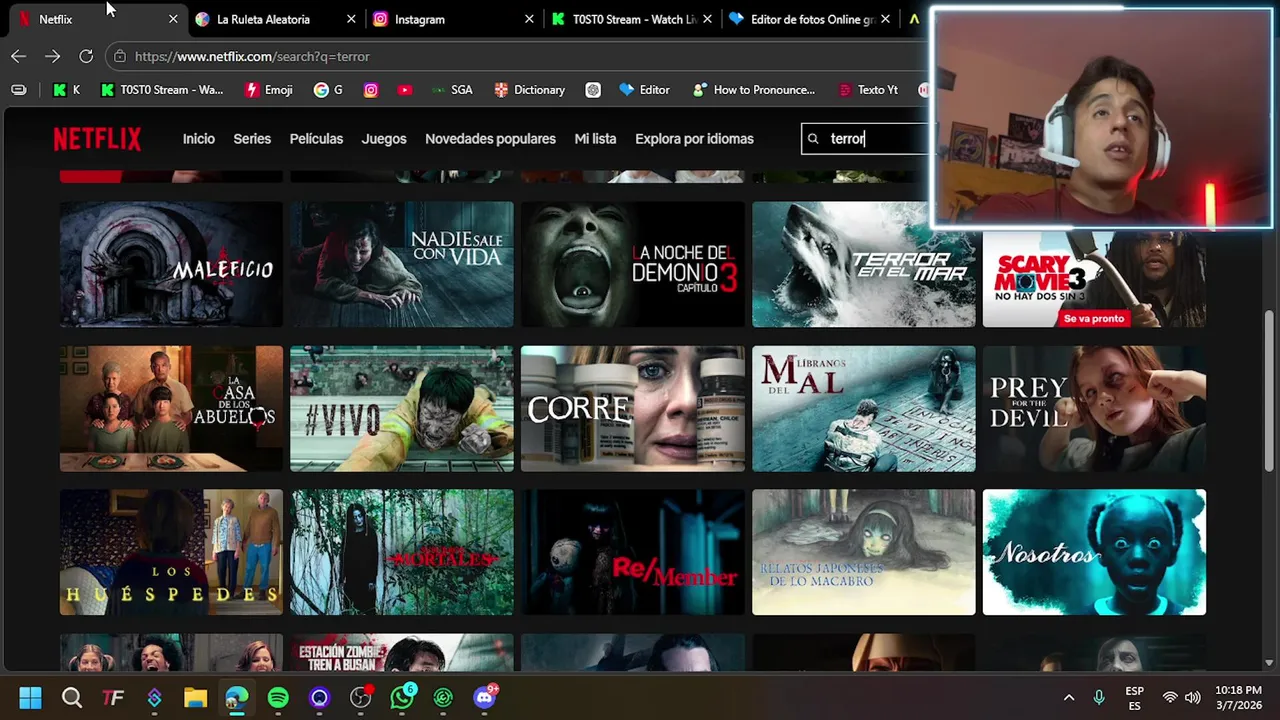Open the Maleficio title card

[171, 264]
